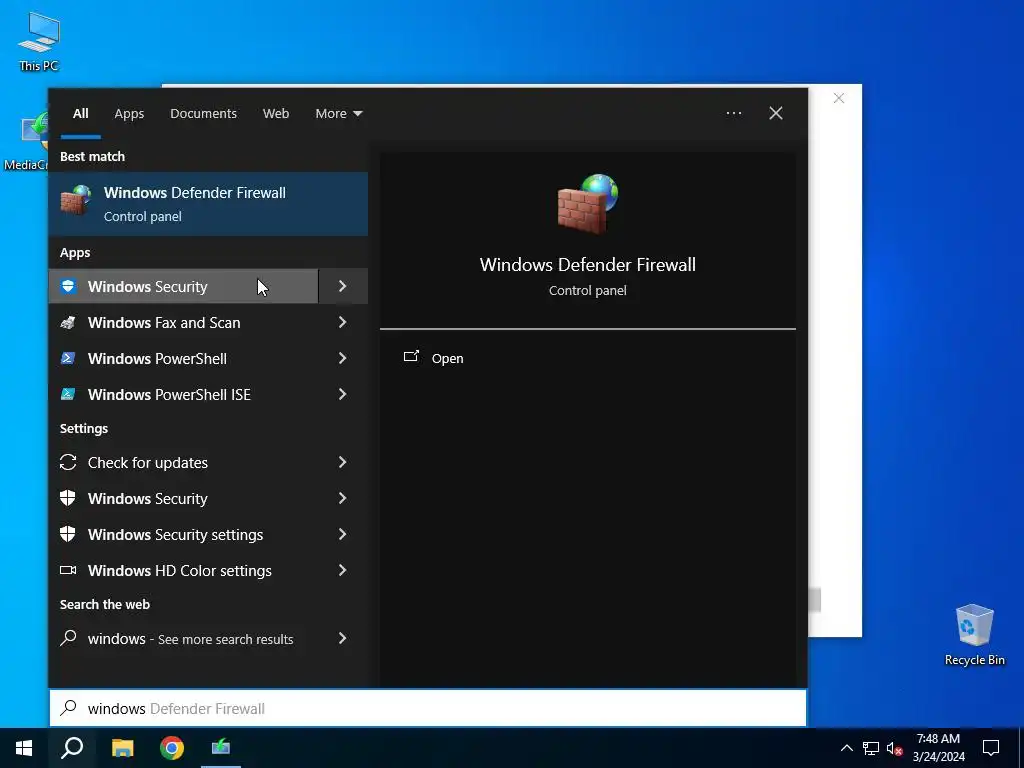Click Windows Defender Firewall title in preview
The height and width of the screenshot is (768, 1024).
587,264
